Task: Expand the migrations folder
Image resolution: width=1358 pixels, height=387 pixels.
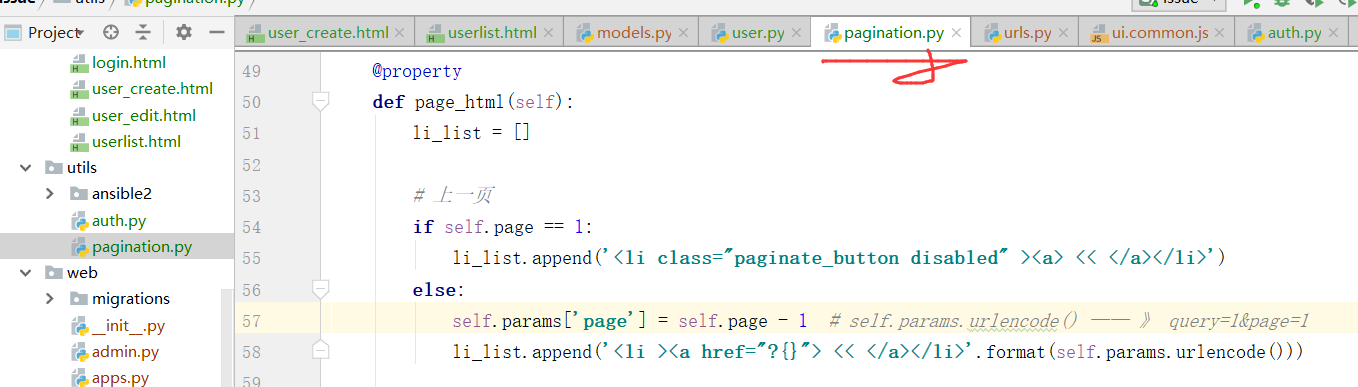Action: point(50,298)
